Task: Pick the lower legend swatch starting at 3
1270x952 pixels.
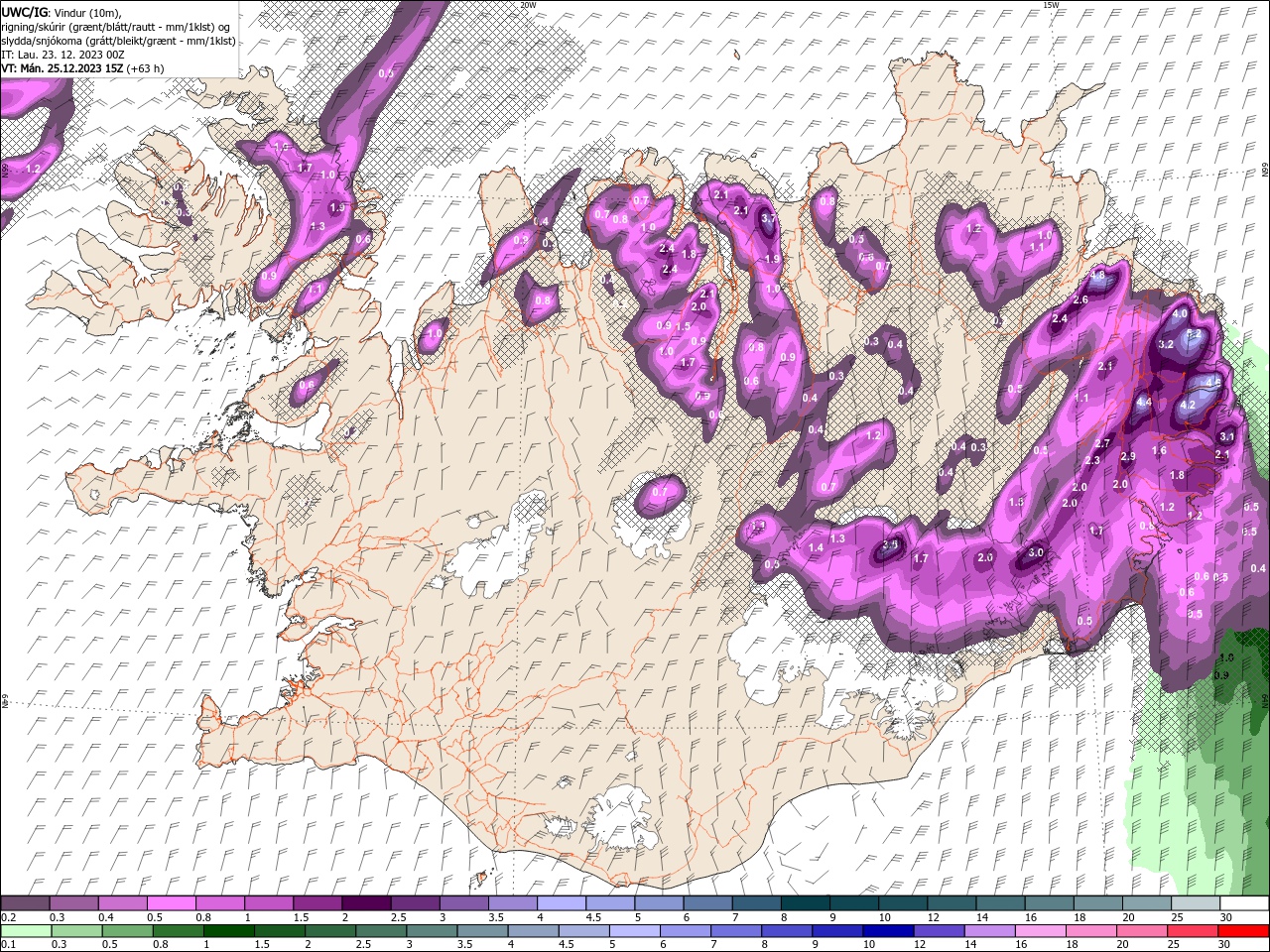Action: [432, 930]
